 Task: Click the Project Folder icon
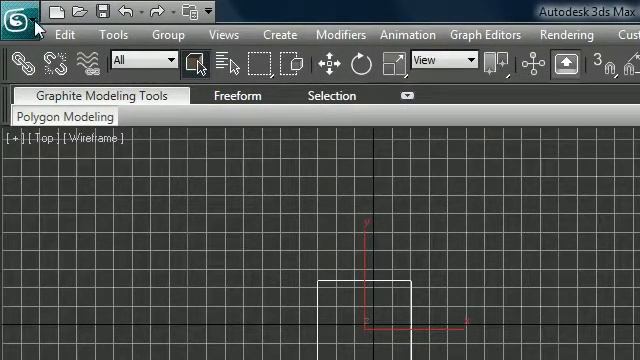point(190,12)
